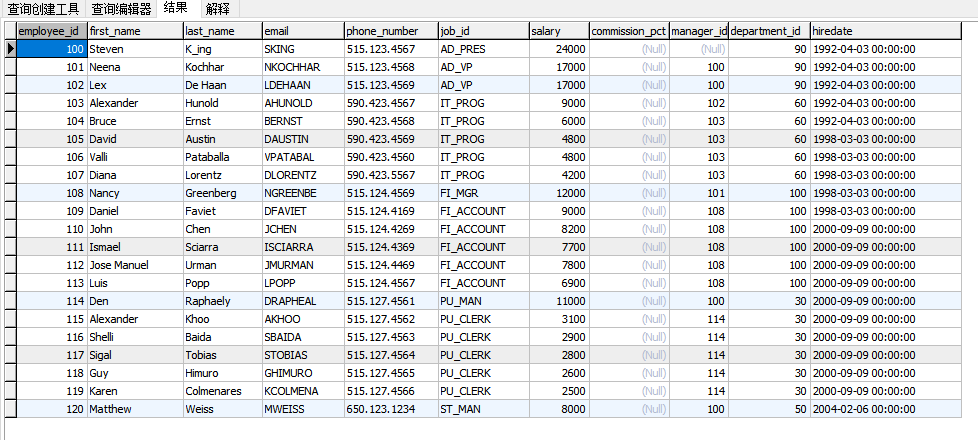Click the salary cell 12000
Image resolution: width=978 pixels, height=440 pixels.
point(559,193)
